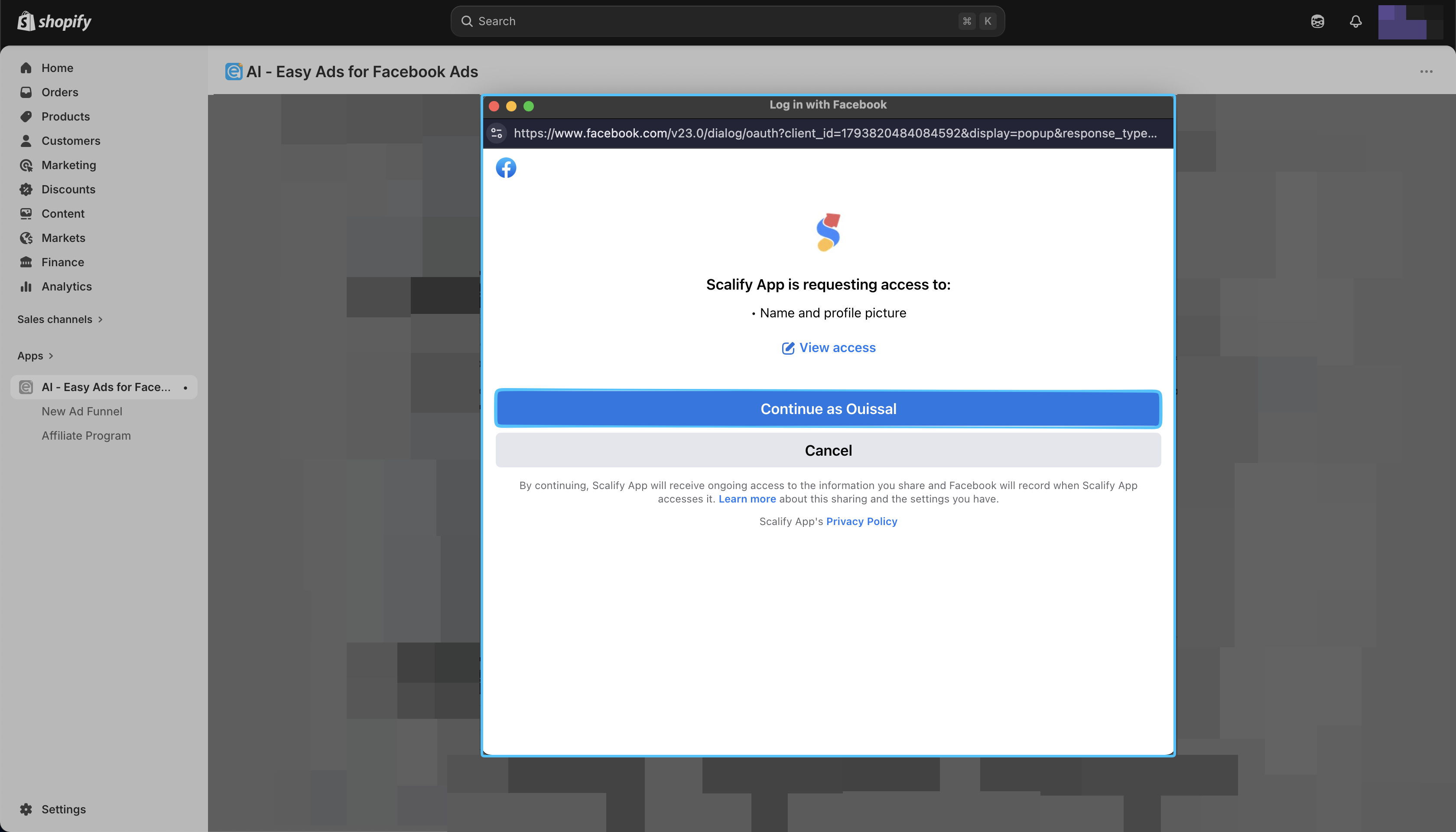
Task: Open New Ad Funnel subpage
Action: 81,411
